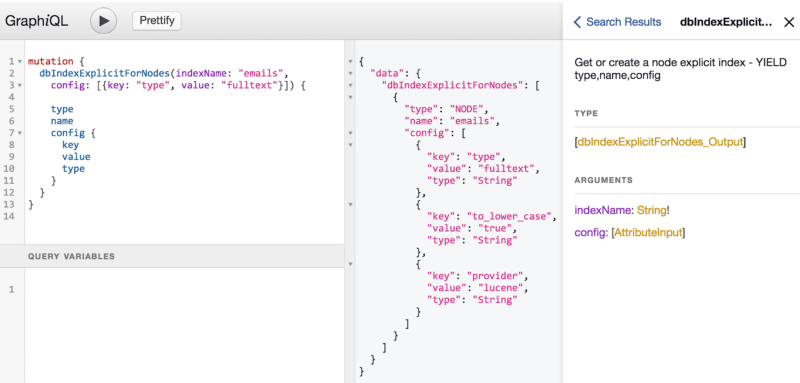Click "to_lower_case" in the results
This screenshot has height=383, width=800.
(x=511, y=216)
